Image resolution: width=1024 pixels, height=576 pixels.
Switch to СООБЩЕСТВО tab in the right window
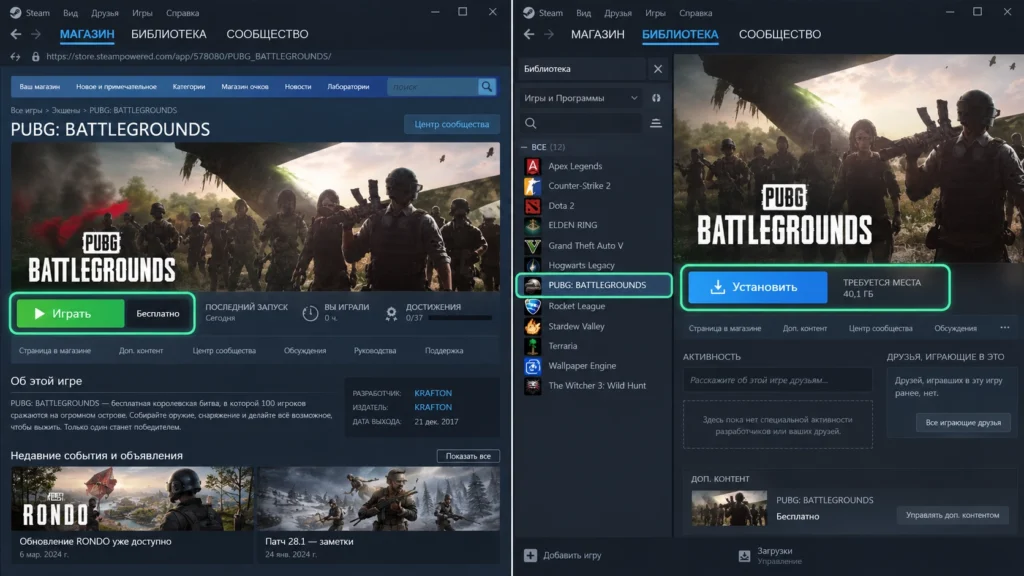click(780, 34)
